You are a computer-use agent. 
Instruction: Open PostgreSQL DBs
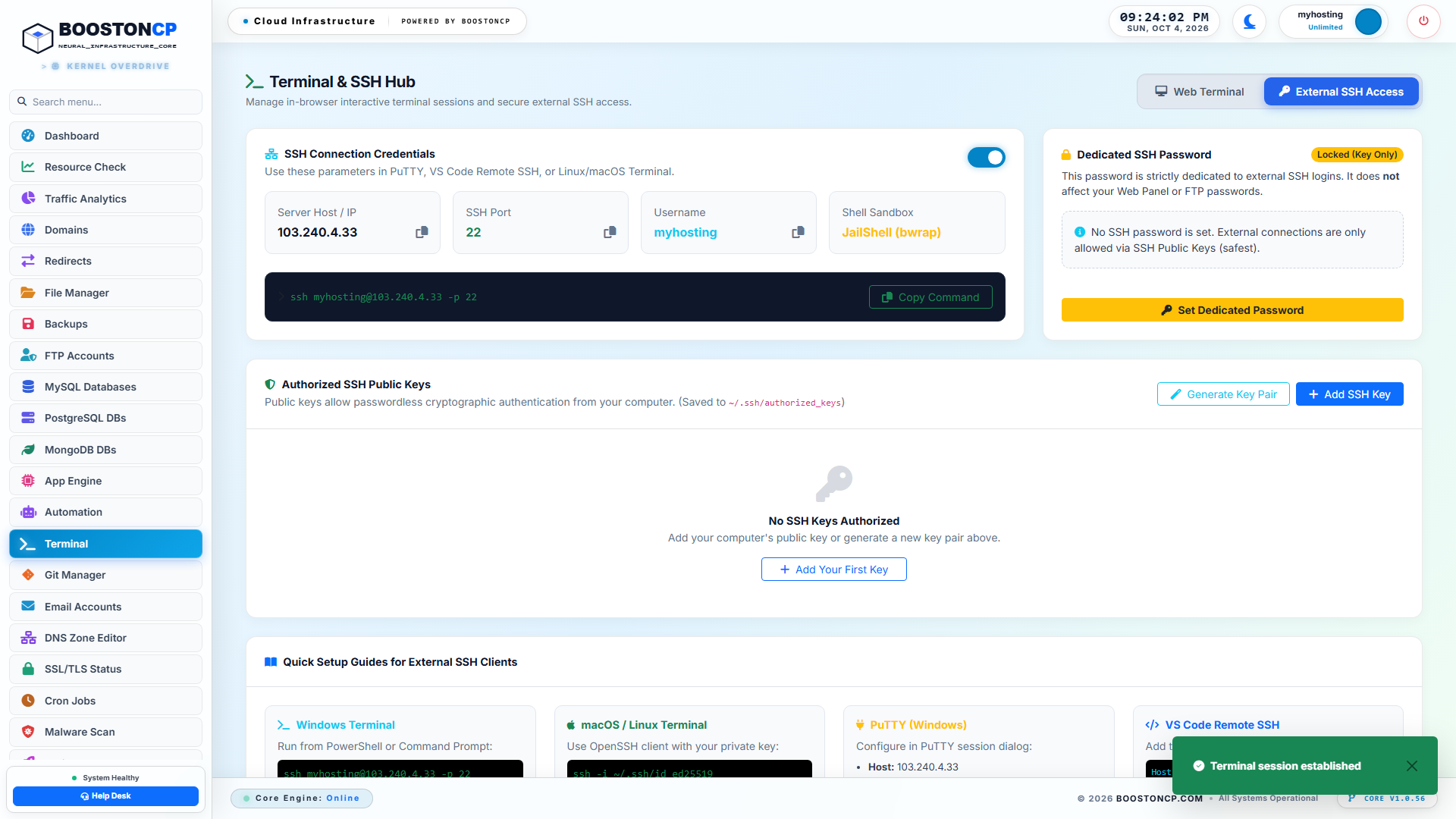coord(105,418)
